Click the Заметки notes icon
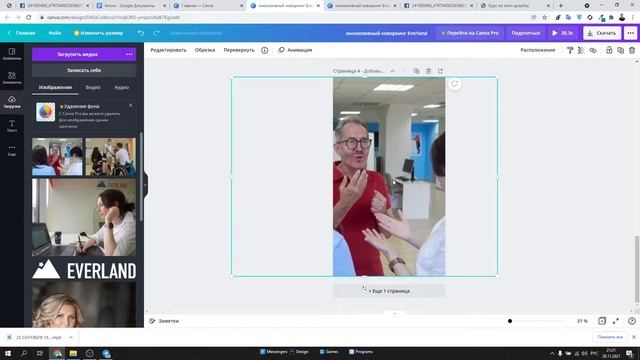The image size is (640, 360). [152, 321]
